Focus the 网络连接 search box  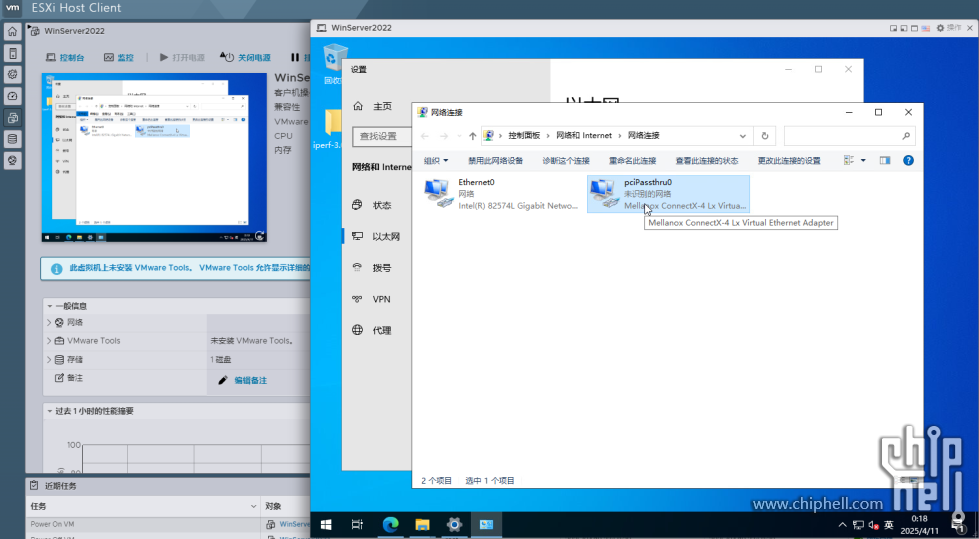(x=849, y=136)
